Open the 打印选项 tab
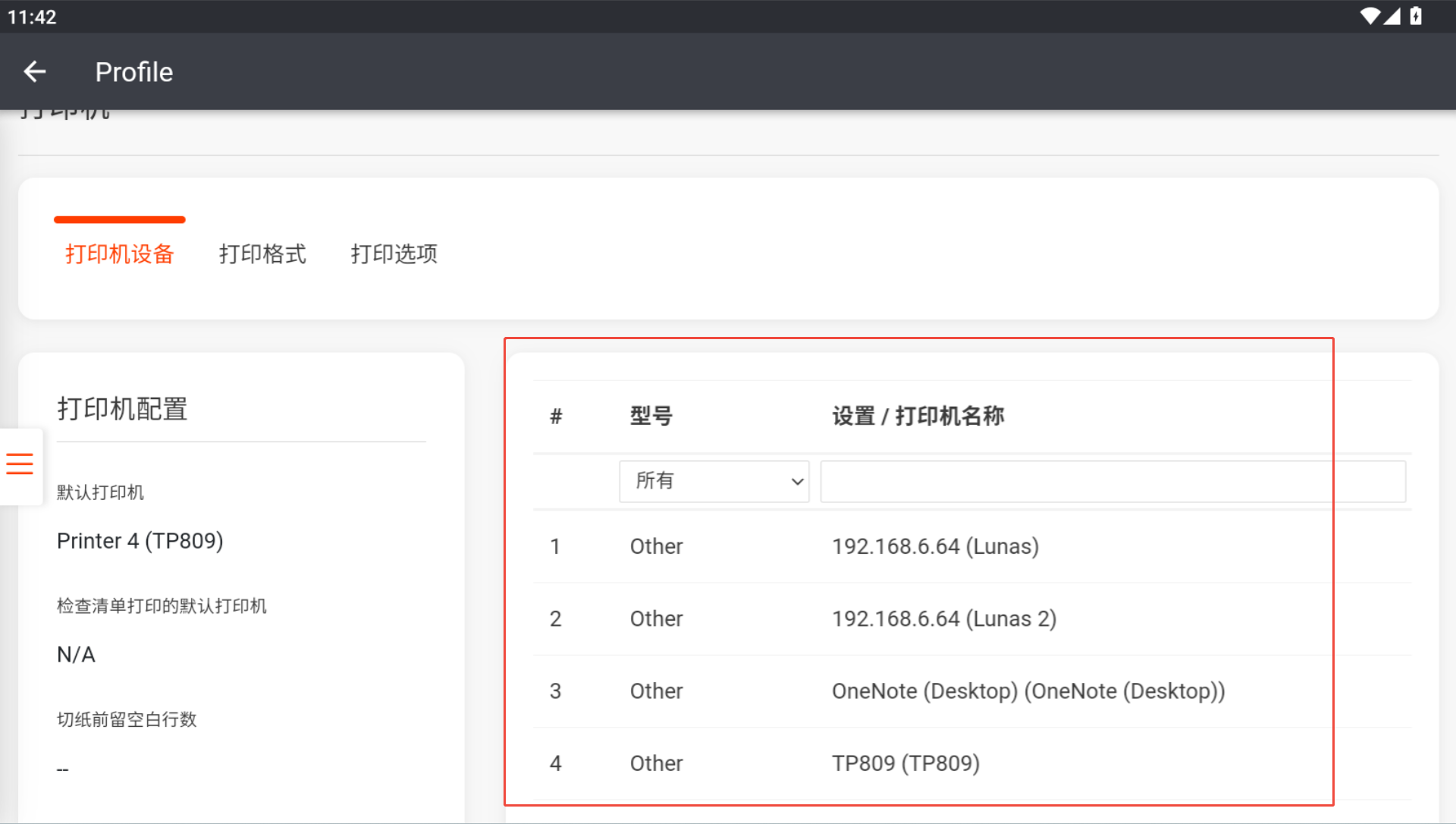Image resolution: width=1456 pixels, height=824 pixels. [394, 253]
